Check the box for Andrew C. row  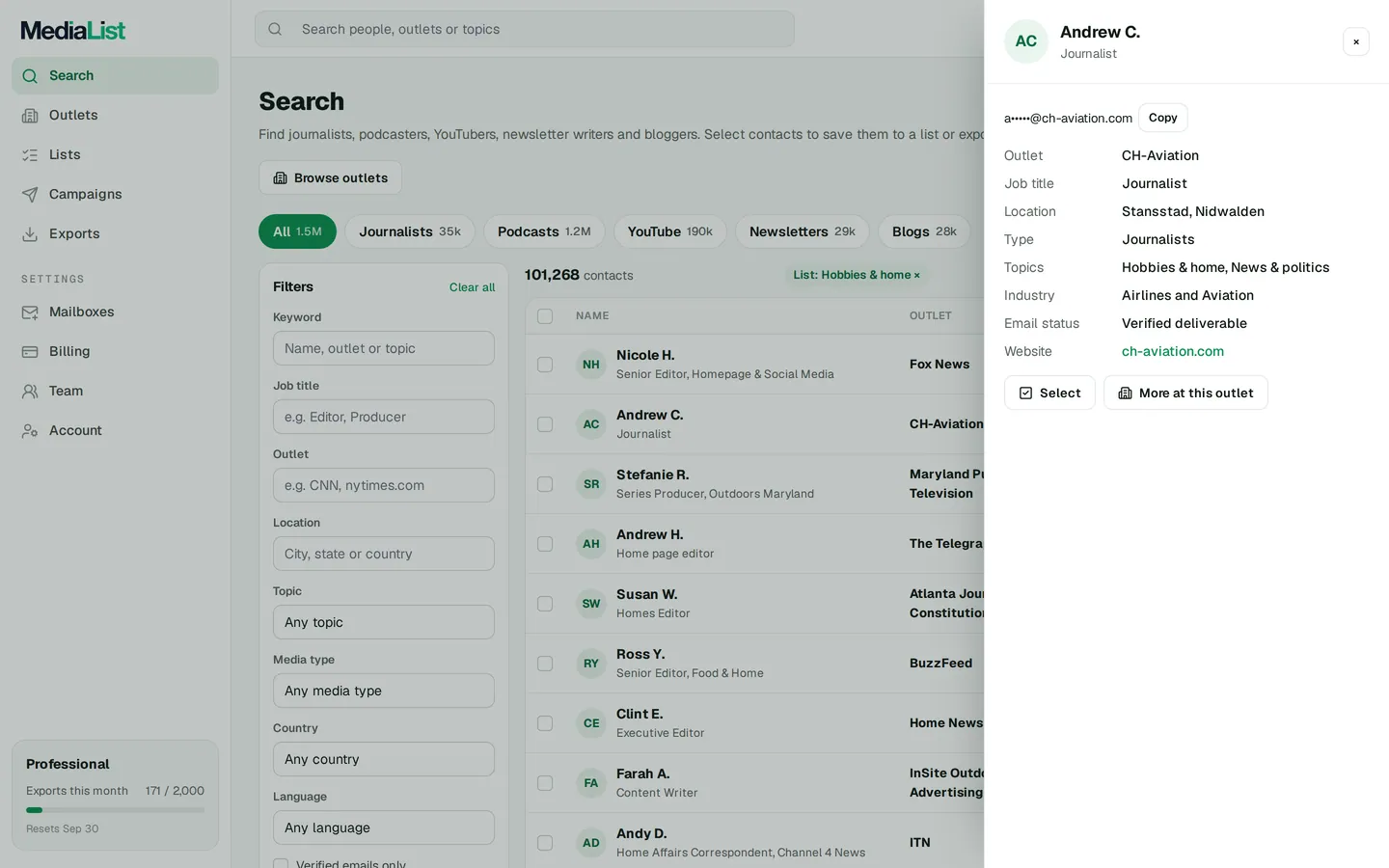[545, 424]
